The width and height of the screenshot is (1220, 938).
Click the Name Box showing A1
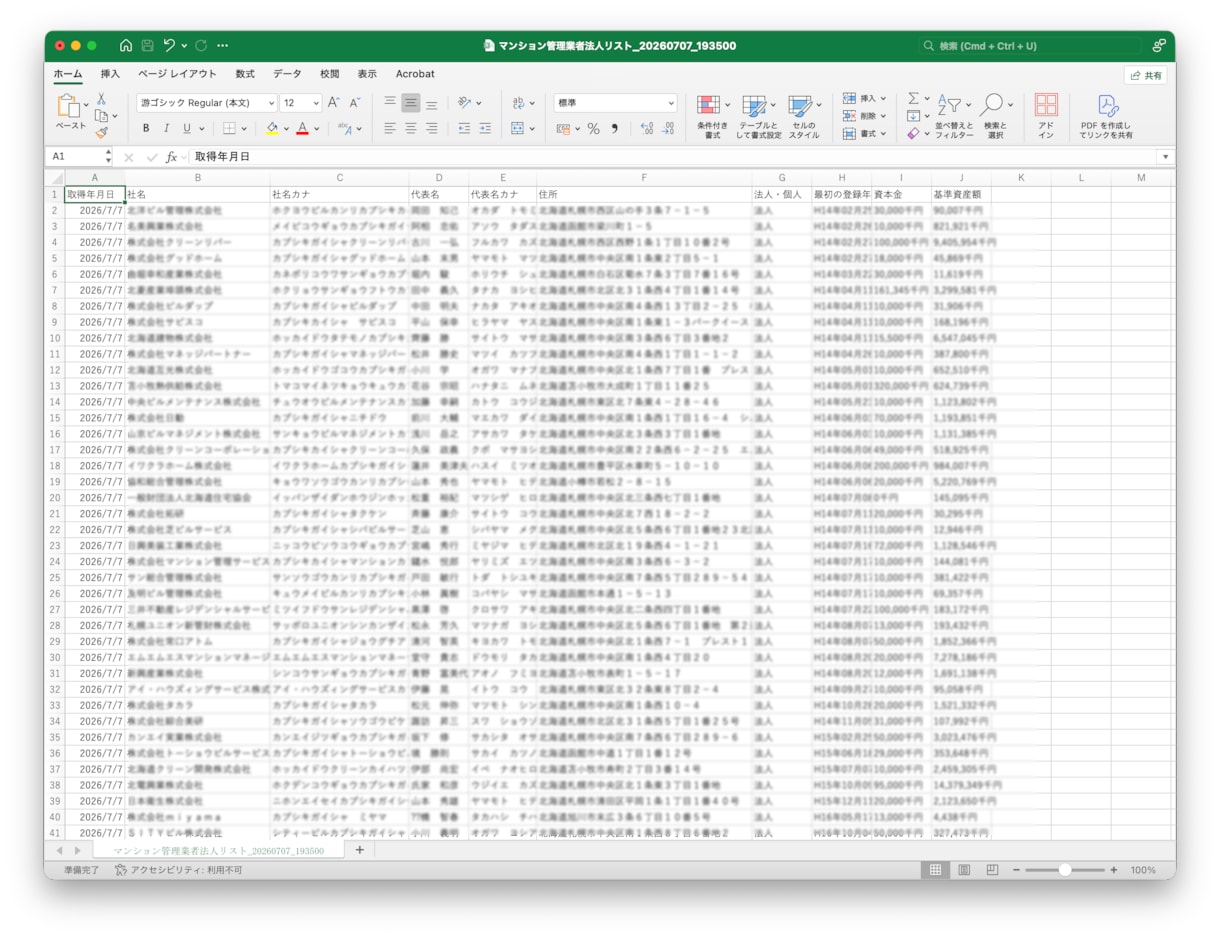click(75, 157)
